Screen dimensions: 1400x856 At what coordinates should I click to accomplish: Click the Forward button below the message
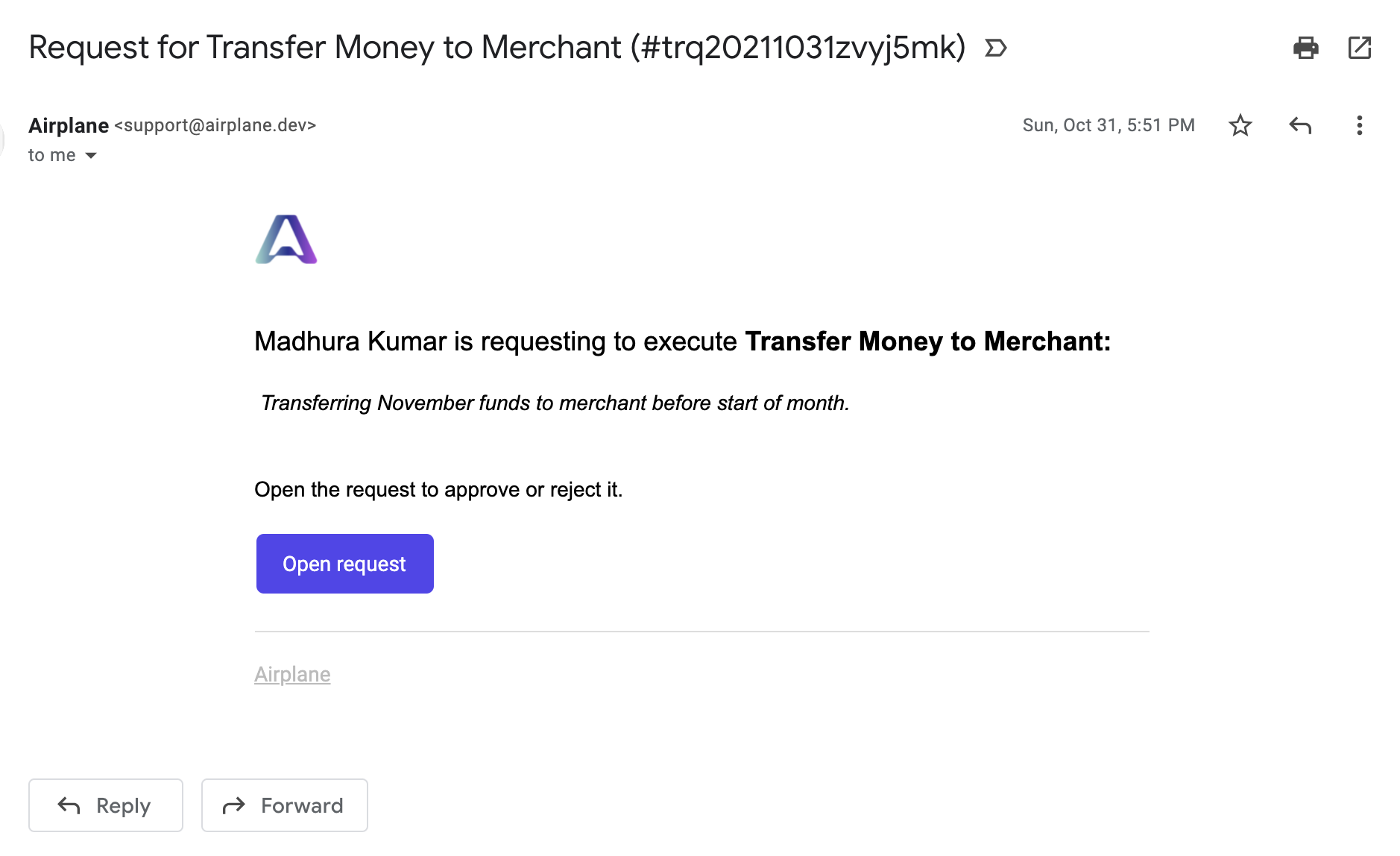click(x=285, y=805)
